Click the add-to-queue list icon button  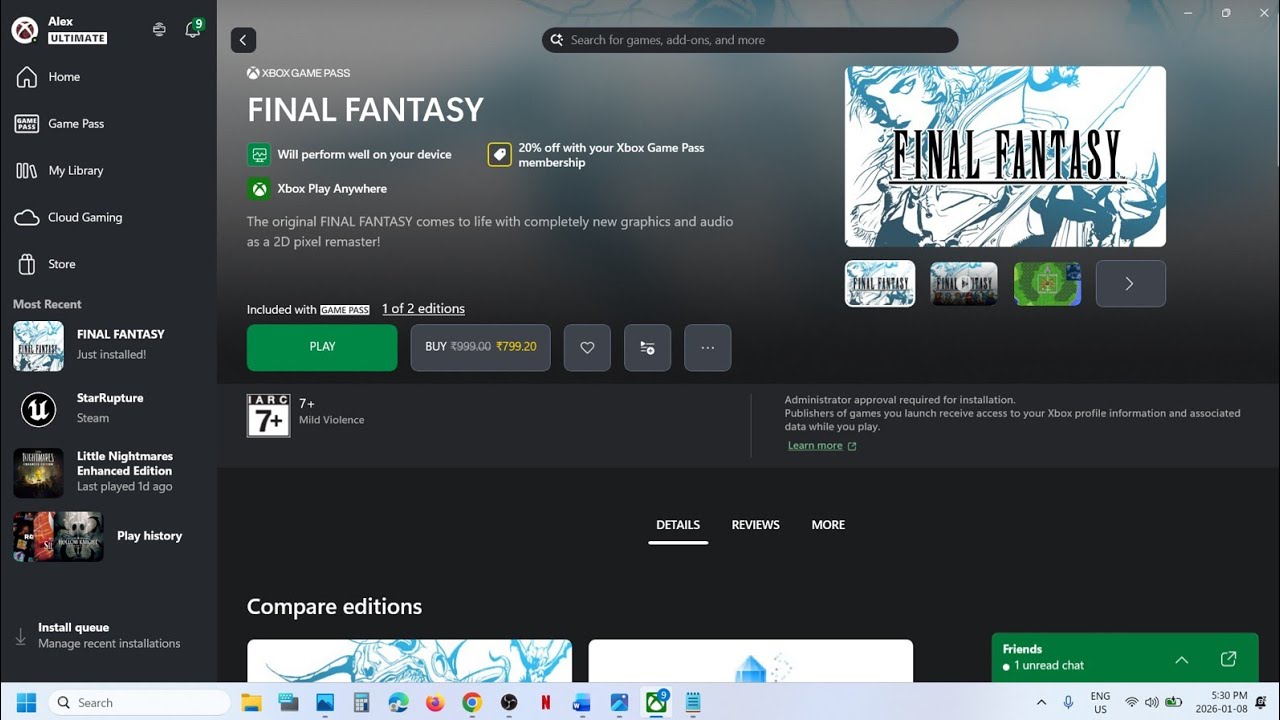[x=647, y=348]
